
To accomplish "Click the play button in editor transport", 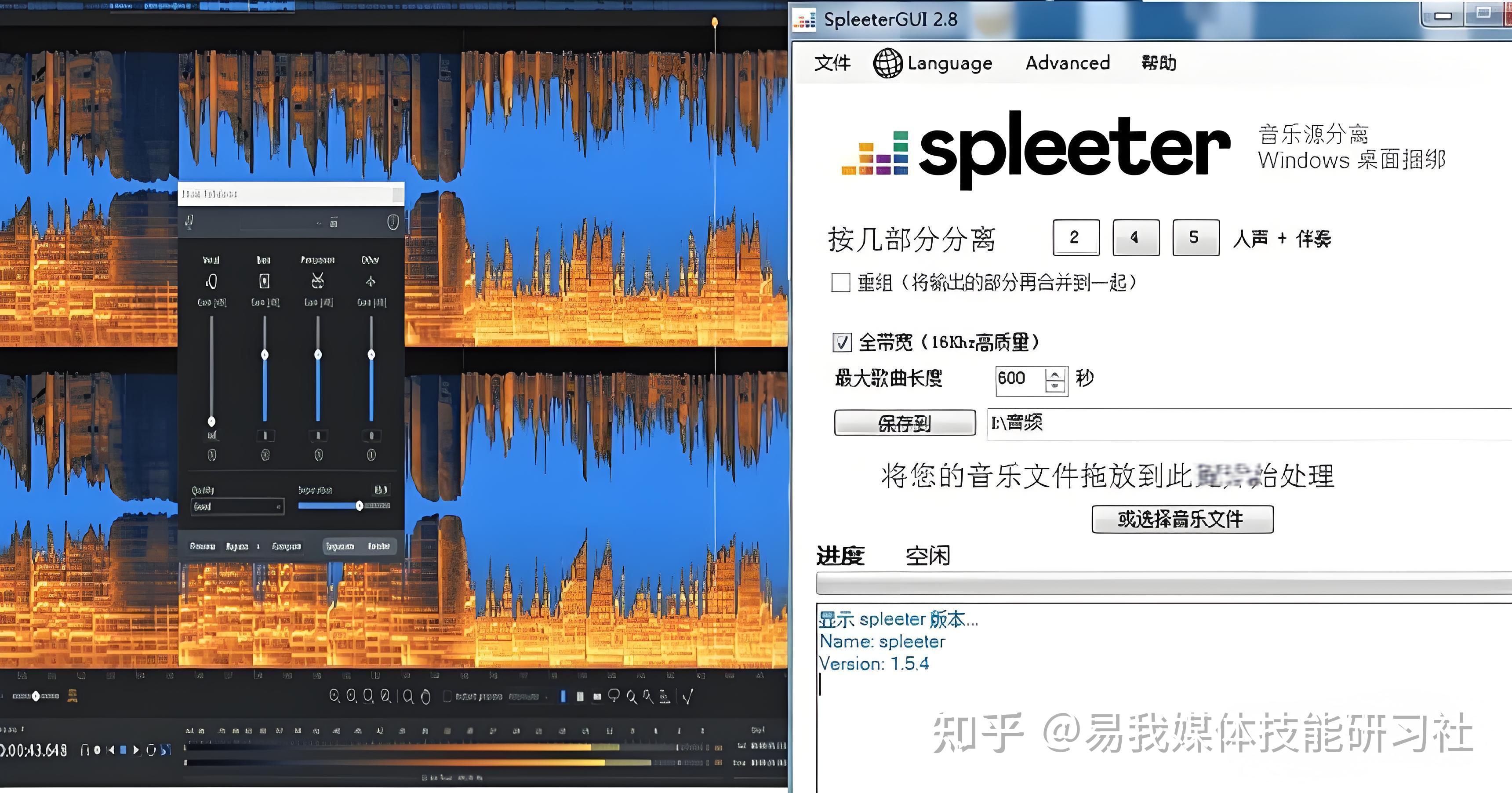I will pyautogui.click(x=136, y=749).
